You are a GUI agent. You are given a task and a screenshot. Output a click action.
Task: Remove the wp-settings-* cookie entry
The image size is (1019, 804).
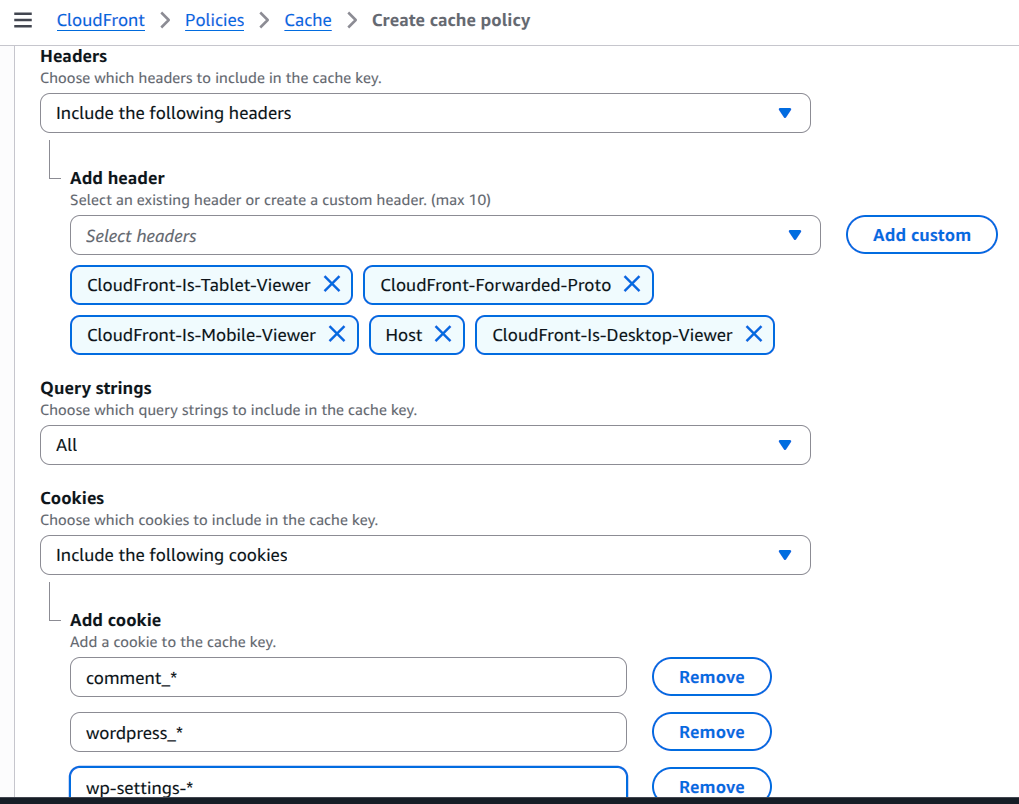711,785
